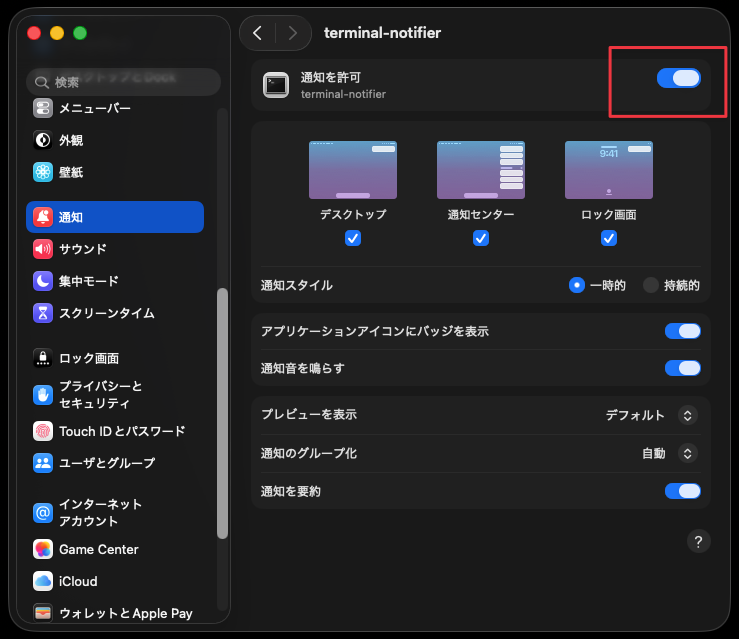Select ユーザとグループ in sidebar
739x639 pixels.
tap(107, 463)
